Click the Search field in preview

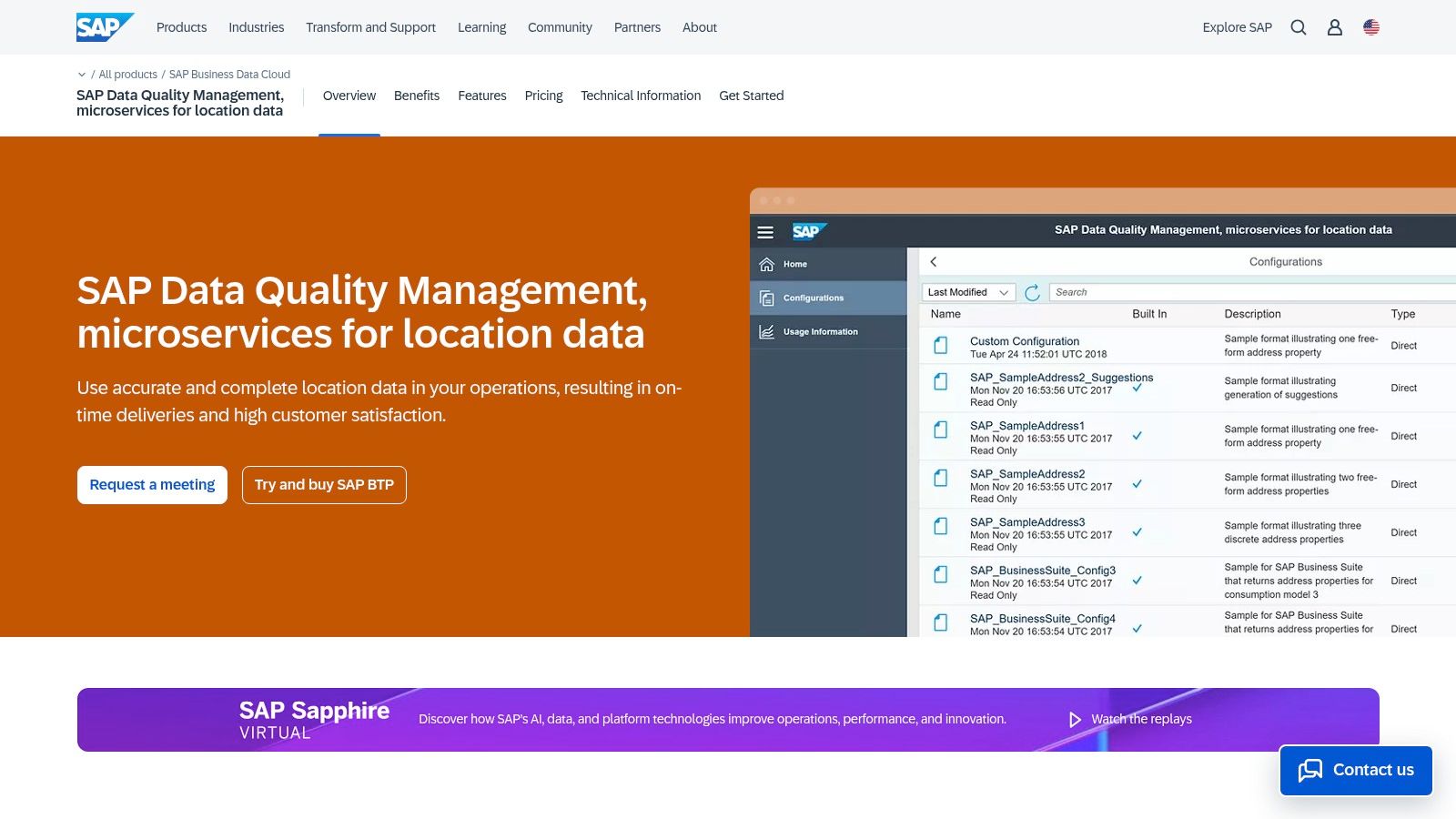(1252, 292)
